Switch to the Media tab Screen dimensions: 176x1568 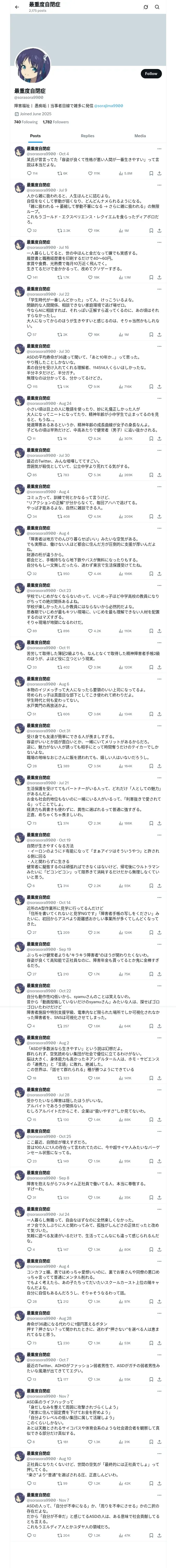[x=140, y=136]
